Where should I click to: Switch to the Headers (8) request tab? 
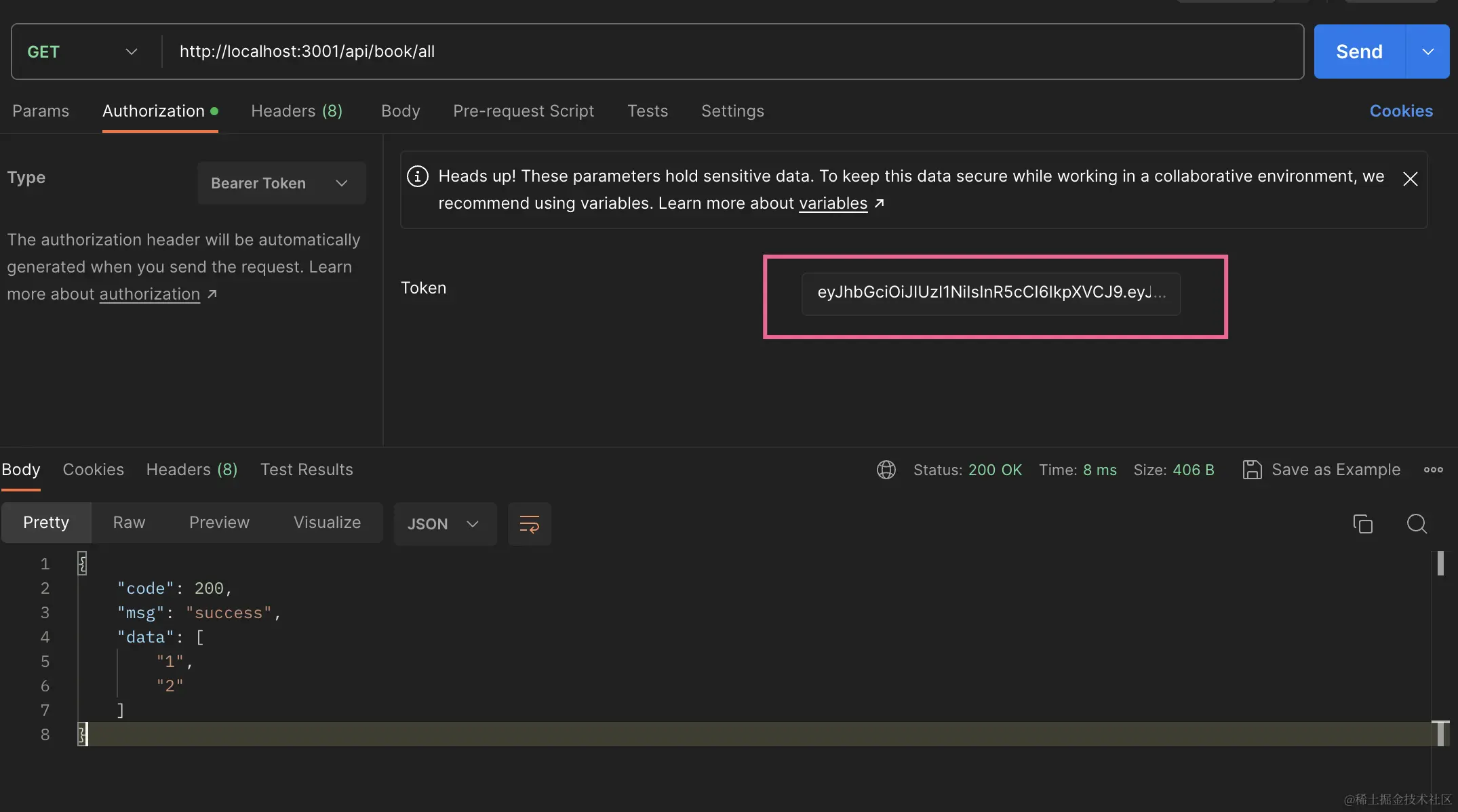pos(296,111)
